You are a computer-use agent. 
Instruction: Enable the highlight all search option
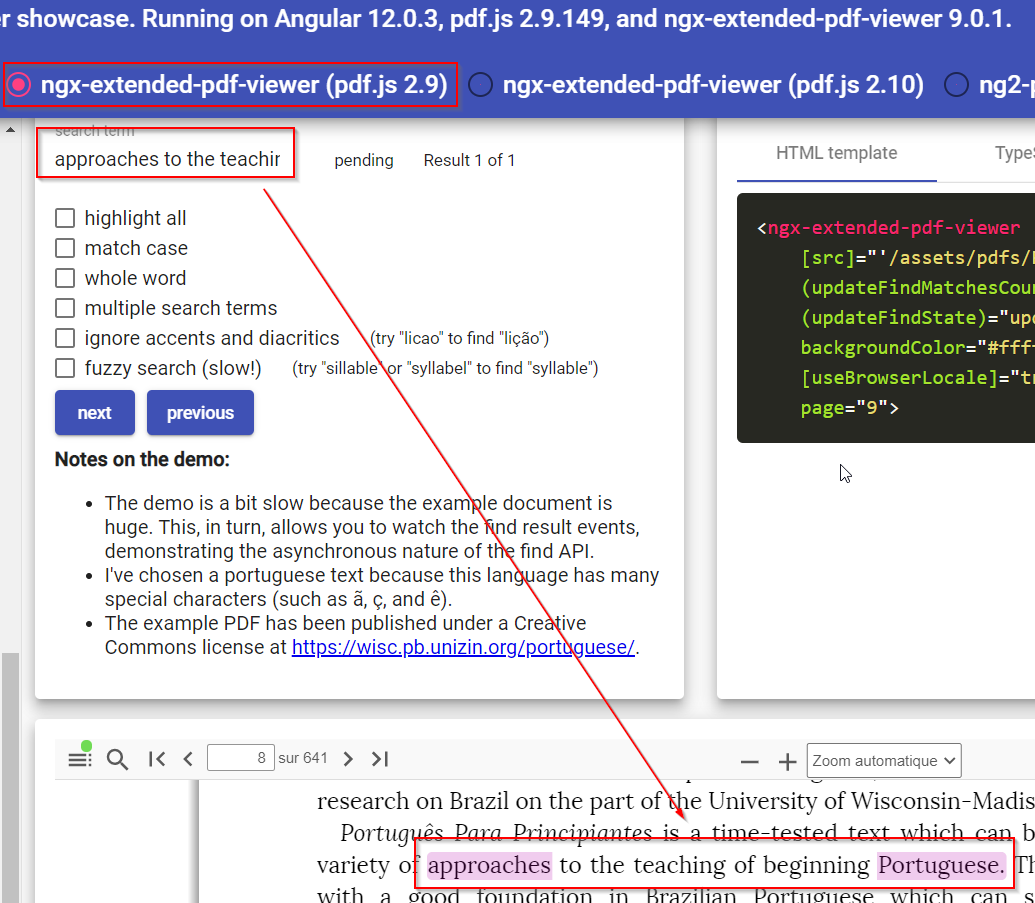click(x=65, y=217)
